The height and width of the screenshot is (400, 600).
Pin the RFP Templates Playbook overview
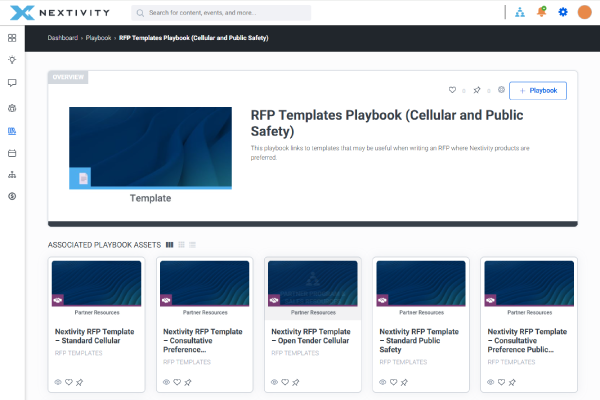[x=477, y=90]
